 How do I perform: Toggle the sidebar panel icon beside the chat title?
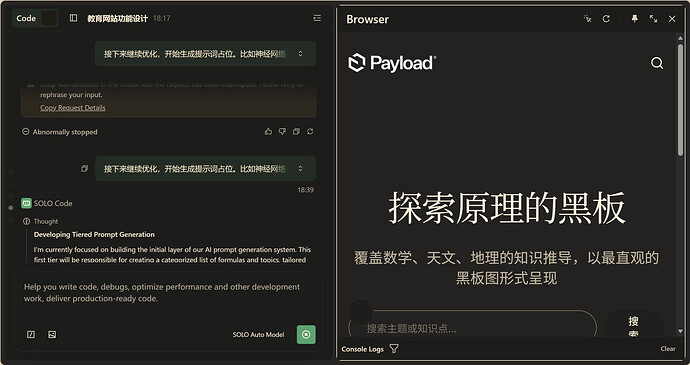73,18
